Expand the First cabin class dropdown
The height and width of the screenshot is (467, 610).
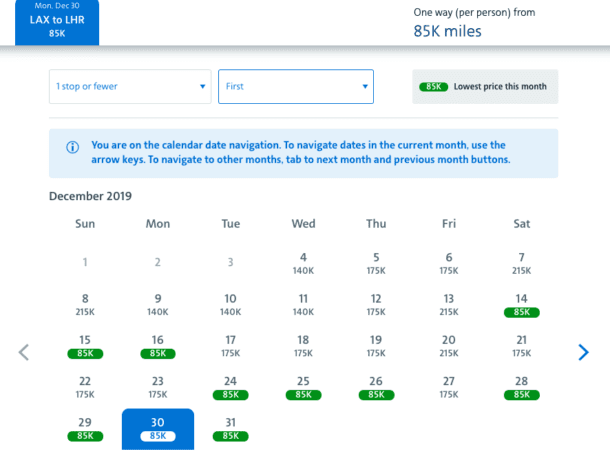point(296,86)
